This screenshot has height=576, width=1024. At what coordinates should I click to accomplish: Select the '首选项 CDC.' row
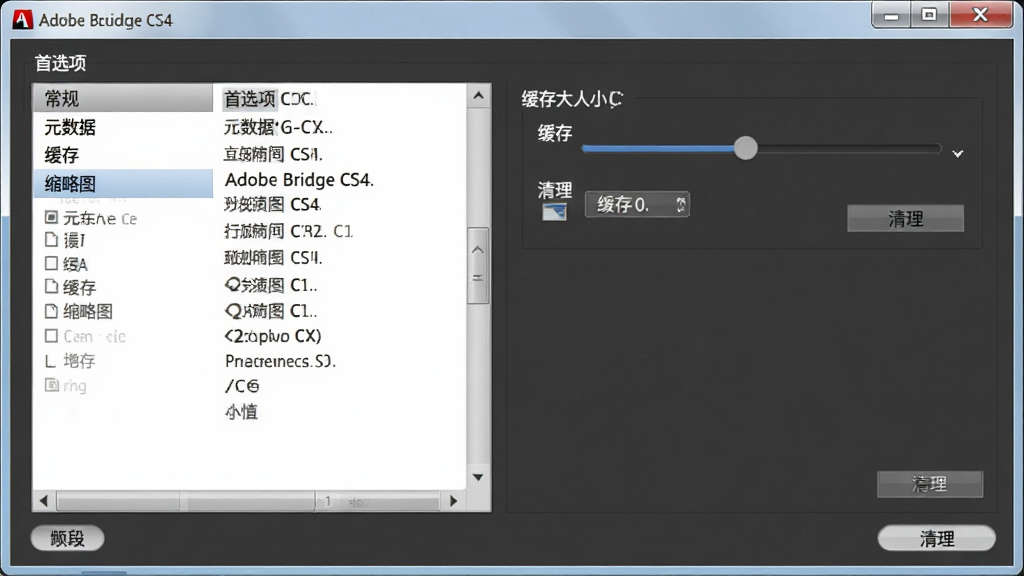(x=270, y=99)
